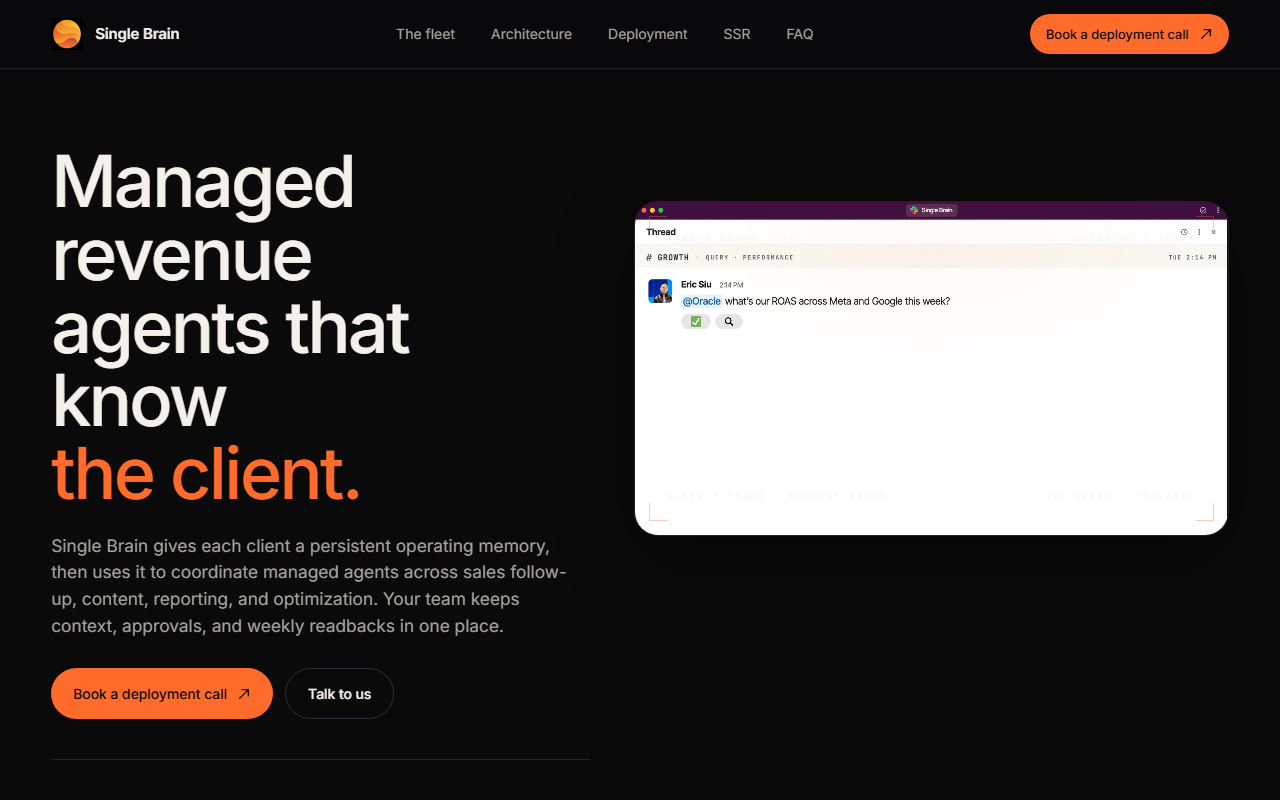Click the magnifying glass reaction pill
The height and width of the screenshot is (800, 1280).
[729, 322]
